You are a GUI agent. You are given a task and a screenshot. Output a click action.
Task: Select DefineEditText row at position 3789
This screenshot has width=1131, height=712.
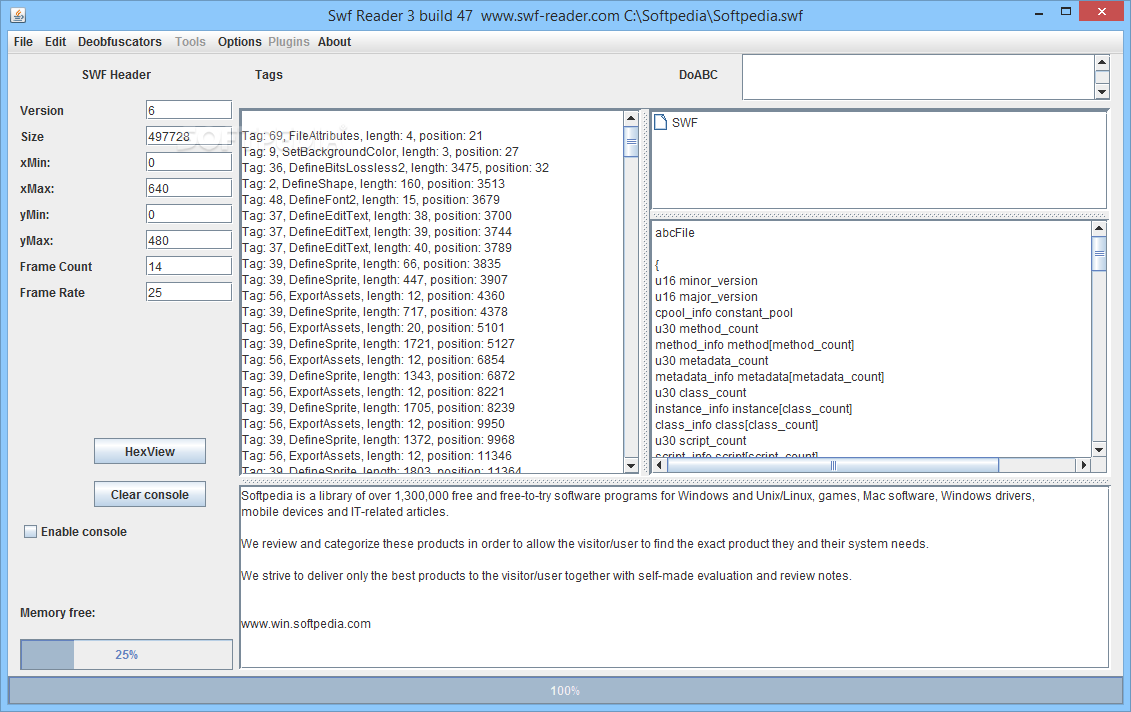tap(377, 247)
